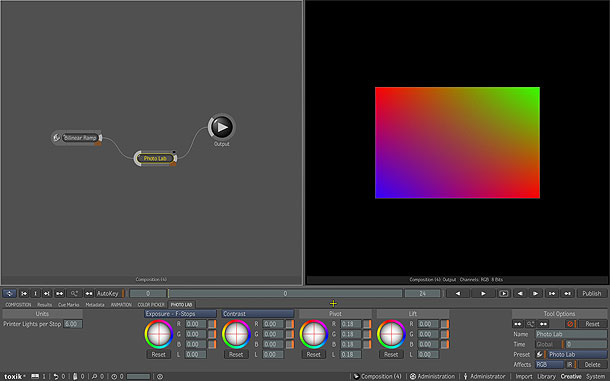Viewport: 610px width, 381px height.
Task: Toggle Exposure R channel key button
Action: tap(212, 324)
